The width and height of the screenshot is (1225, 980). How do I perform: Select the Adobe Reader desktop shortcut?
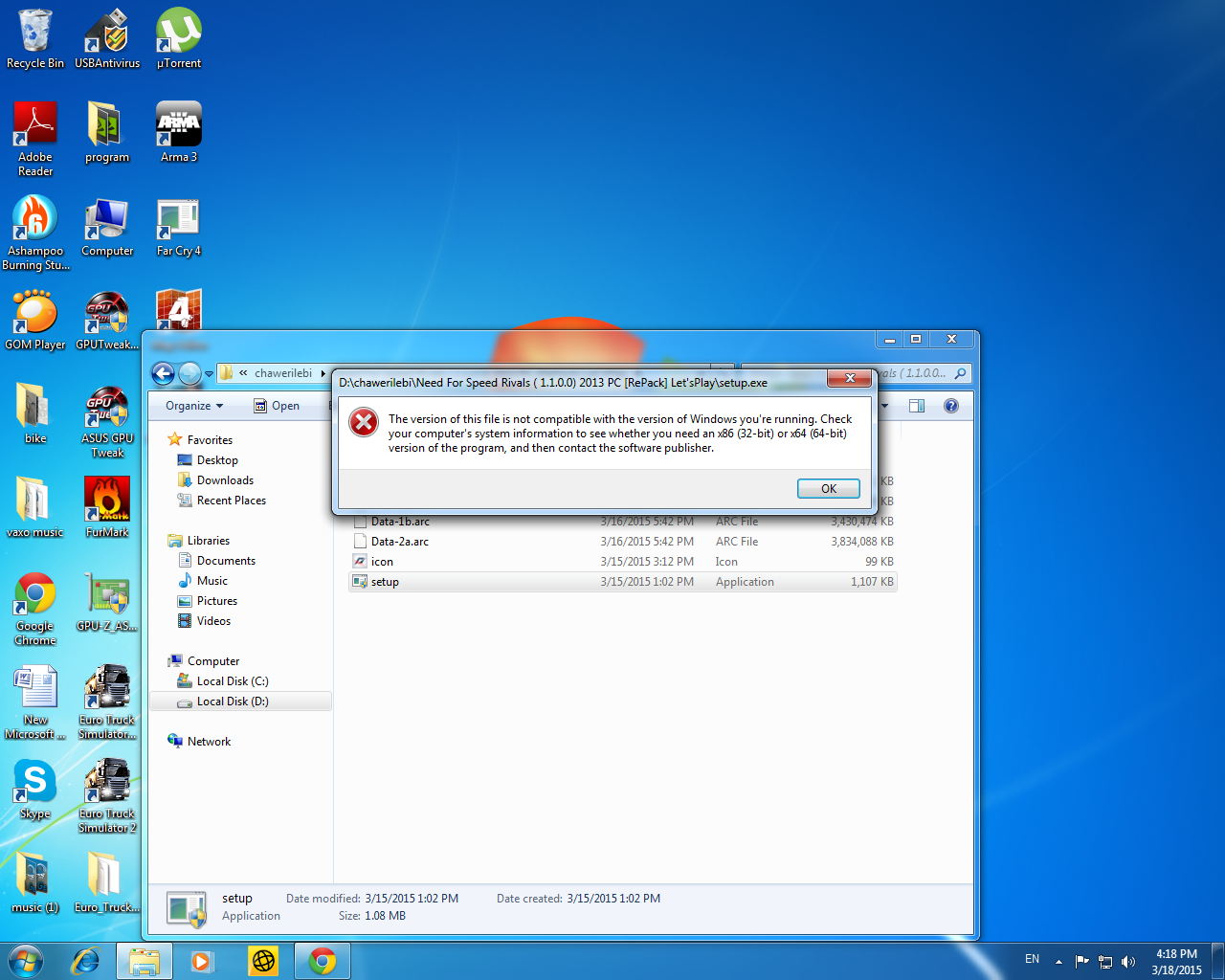pos(35,140)
